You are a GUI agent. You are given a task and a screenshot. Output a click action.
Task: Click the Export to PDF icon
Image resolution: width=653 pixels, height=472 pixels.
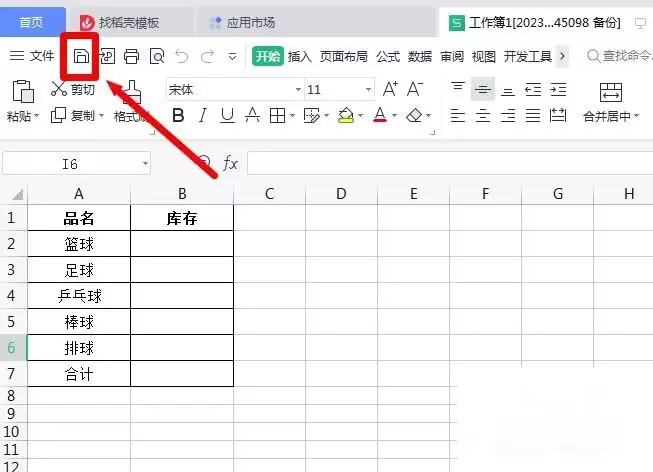(107, 56)
